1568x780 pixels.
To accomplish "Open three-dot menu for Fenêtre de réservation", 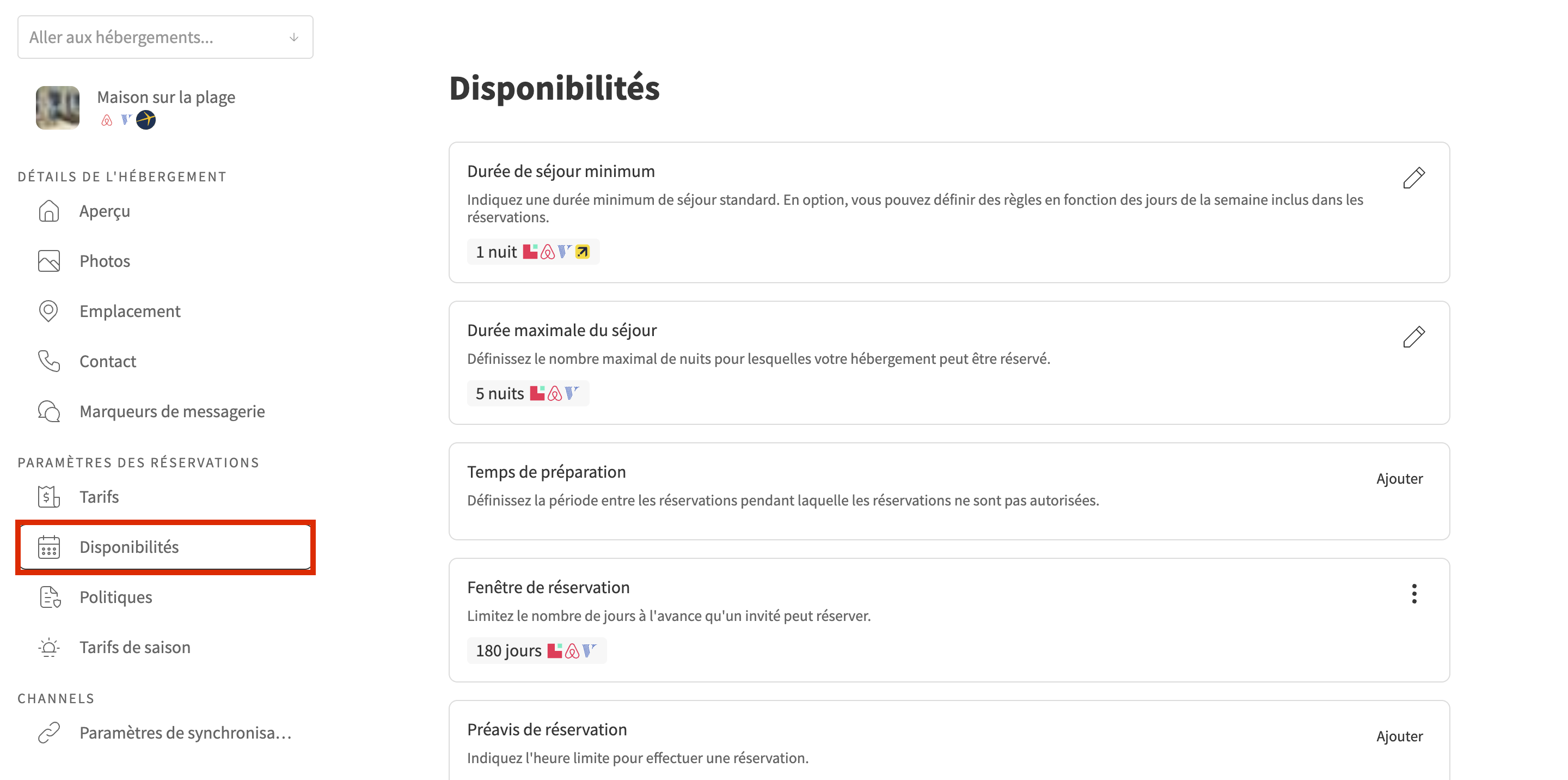I will [x=1414, y=594].
